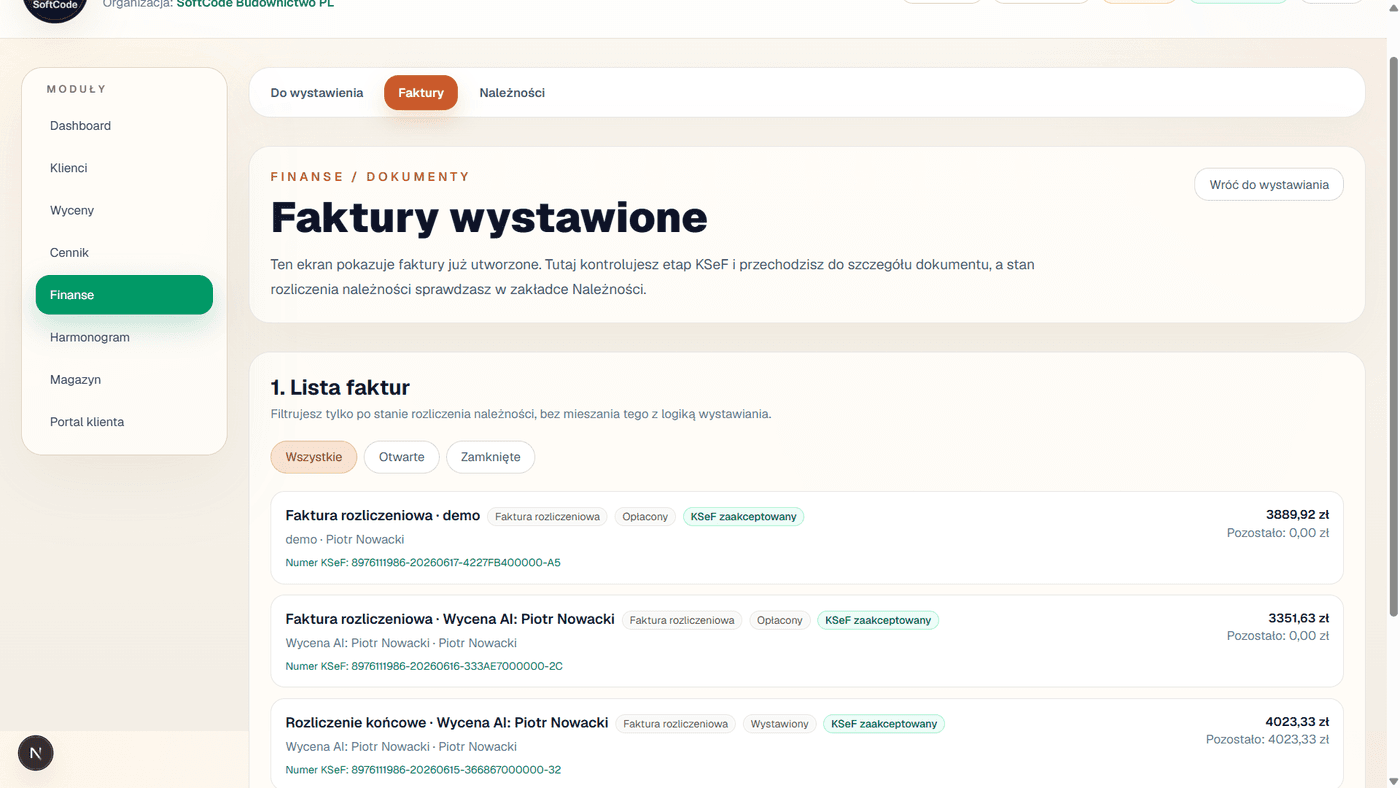Click KSeF zaakceptowany badge on demo invoice
This screenshot has width=1400, height=788.
(743, 517)
